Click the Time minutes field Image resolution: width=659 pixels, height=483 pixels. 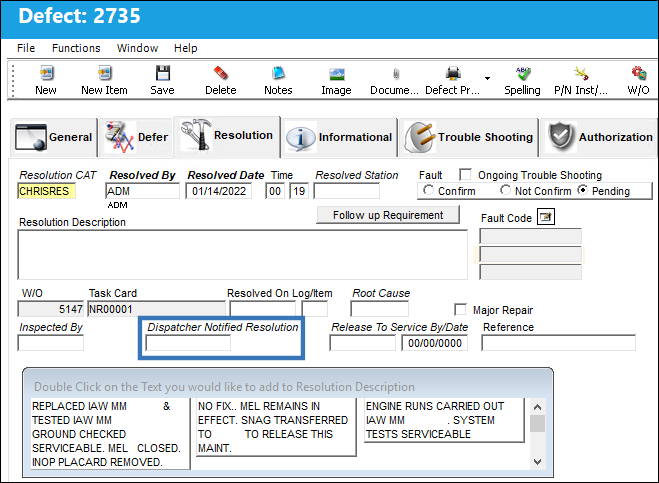coord(299,191)
